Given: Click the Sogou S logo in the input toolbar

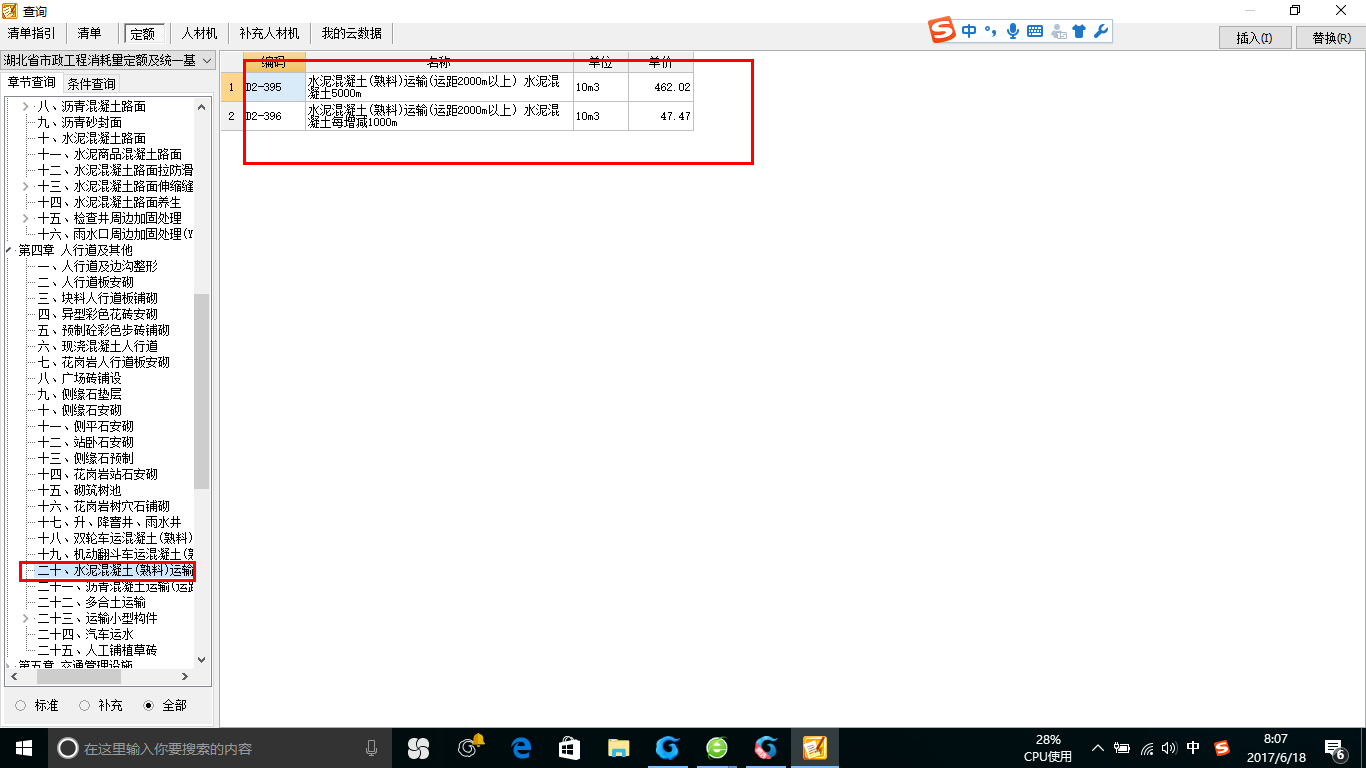Looking at the screenshot, I should pyautogui.click(x=942, y=31).
